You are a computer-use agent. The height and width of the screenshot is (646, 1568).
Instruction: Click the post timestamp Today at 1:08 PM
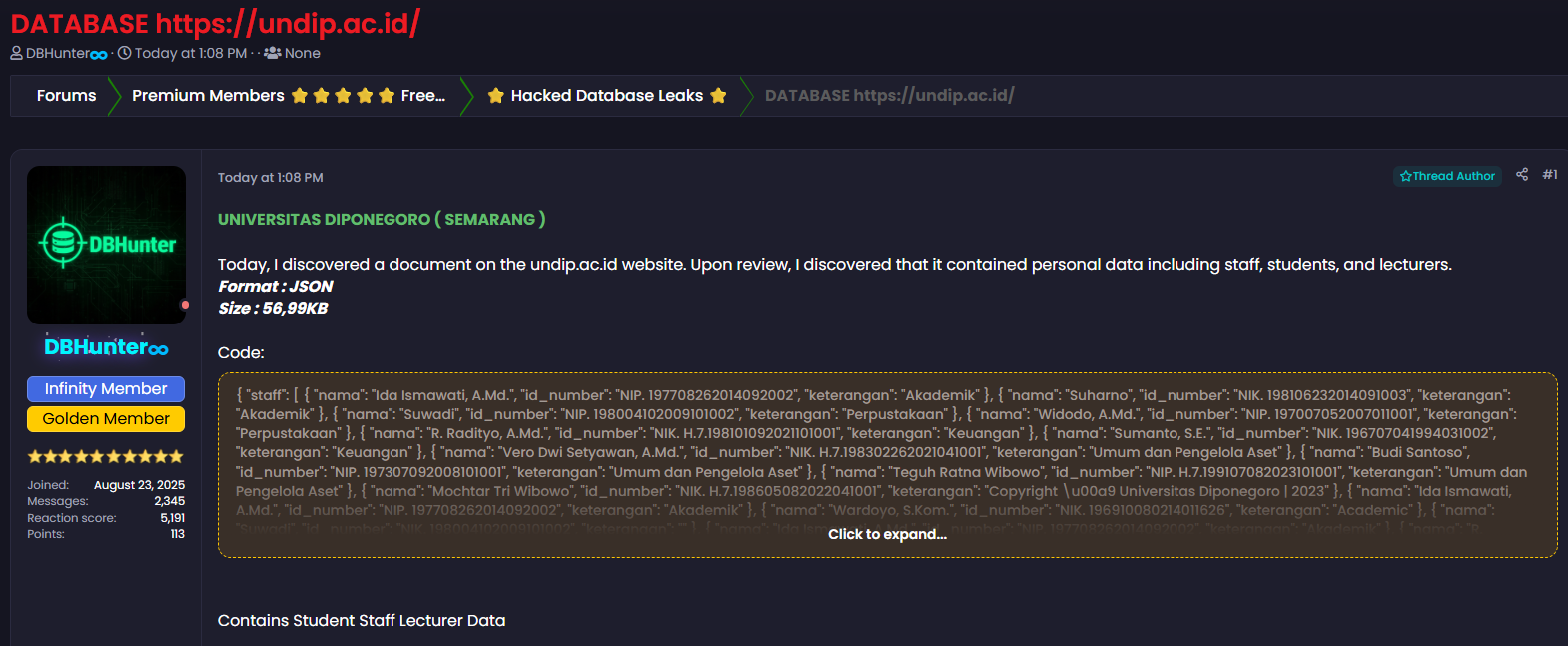(x=271, y=177)
